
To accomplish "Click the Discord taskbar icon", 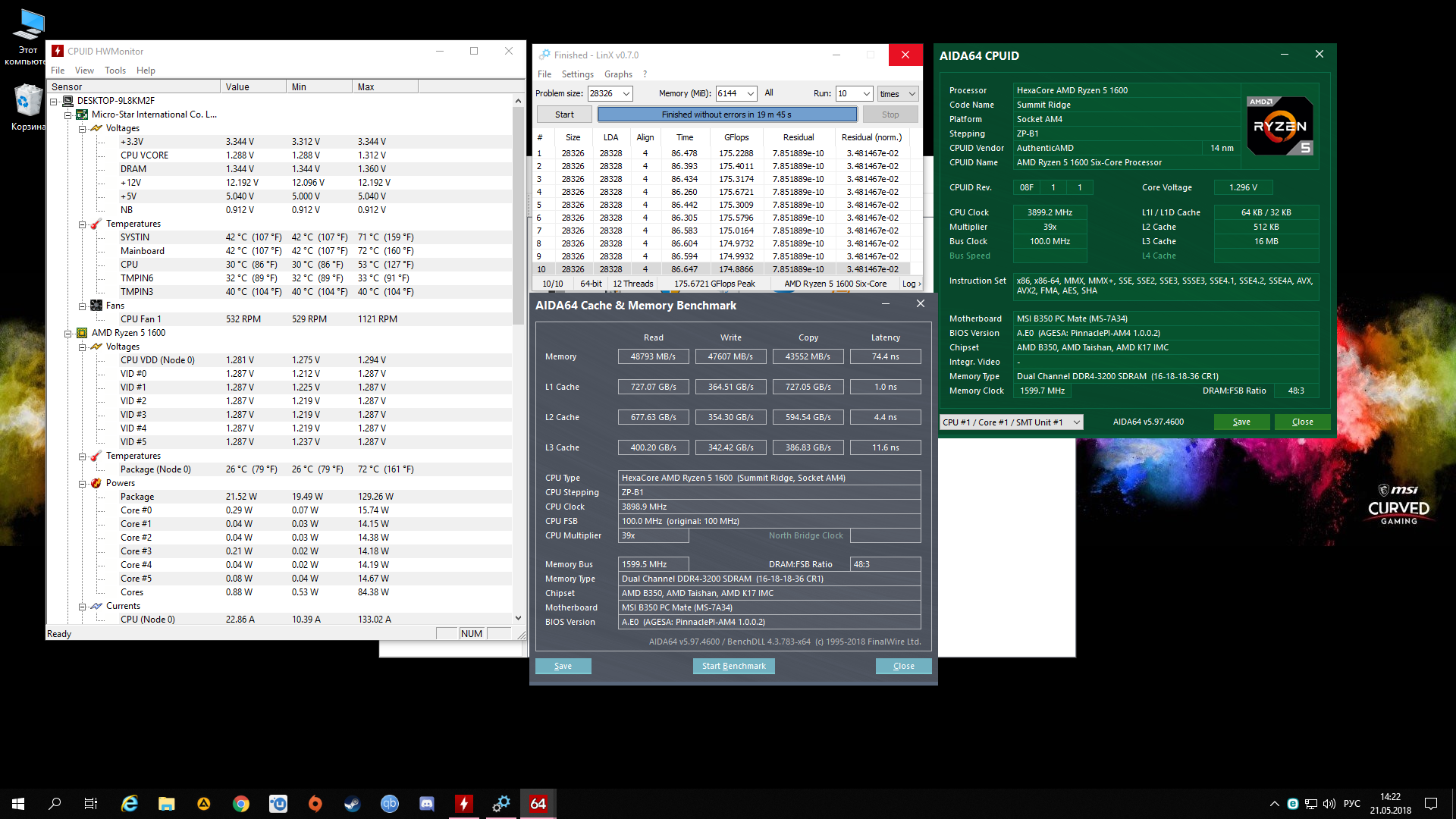I will (x=427, y=804).
